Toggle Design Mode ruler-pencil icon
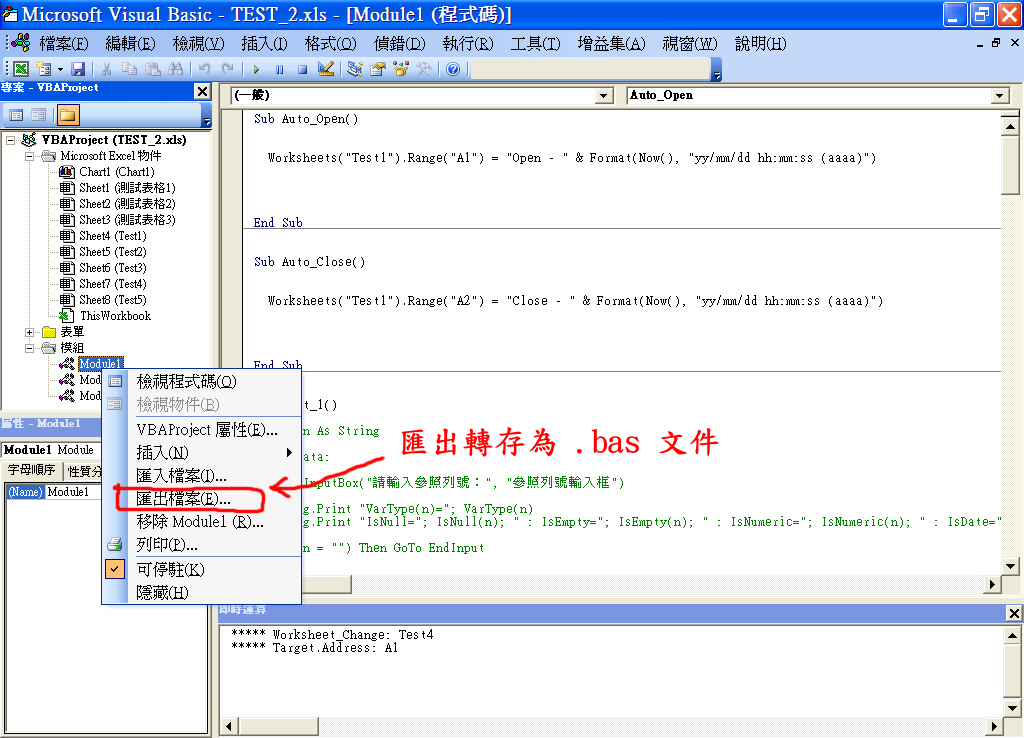The image size is (1024, 738). tap(326, 69)
